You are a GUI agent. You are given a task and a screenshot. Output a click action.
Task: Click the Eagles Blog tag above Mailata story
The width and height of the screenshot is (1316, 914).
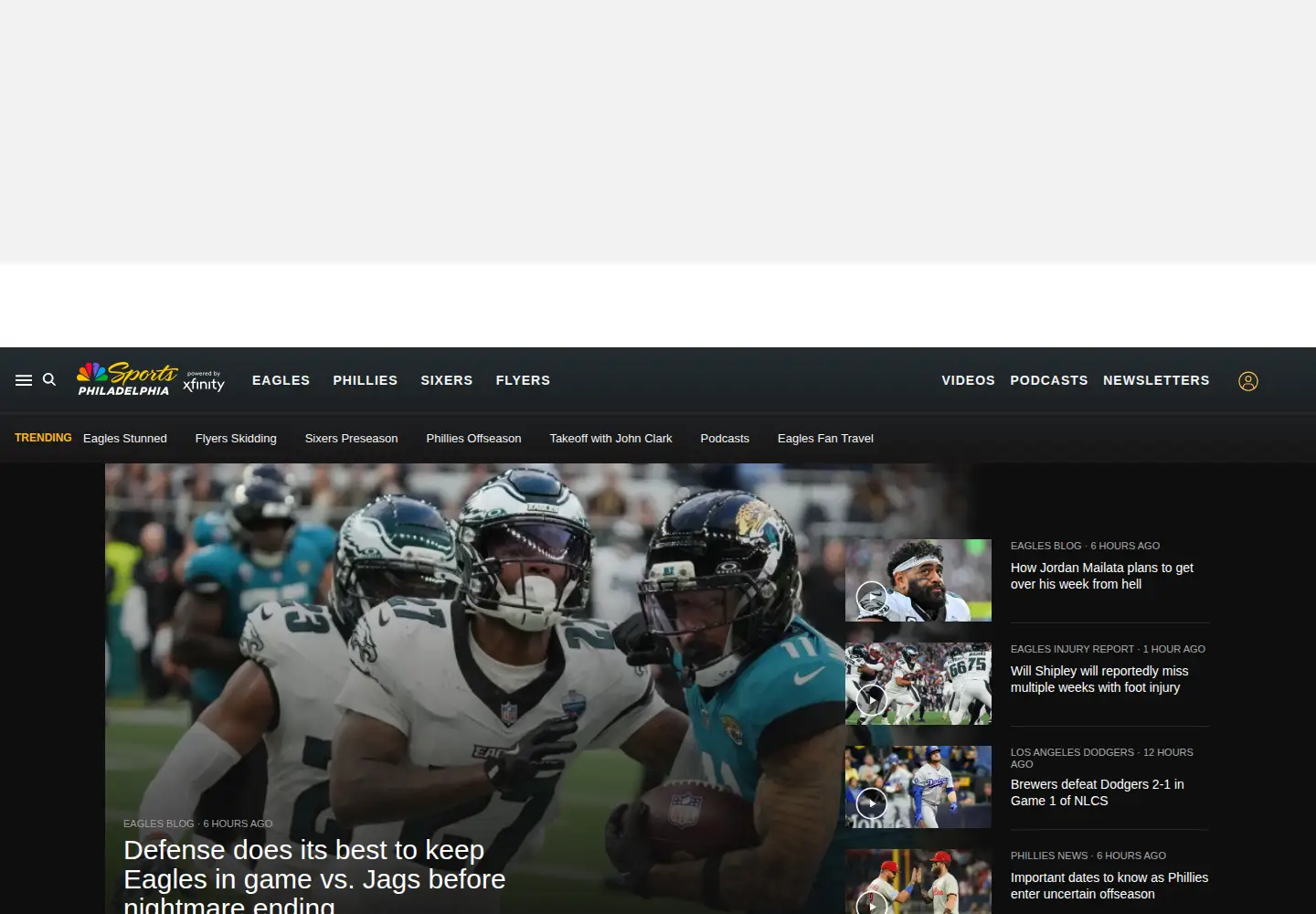click(1045, 546)
